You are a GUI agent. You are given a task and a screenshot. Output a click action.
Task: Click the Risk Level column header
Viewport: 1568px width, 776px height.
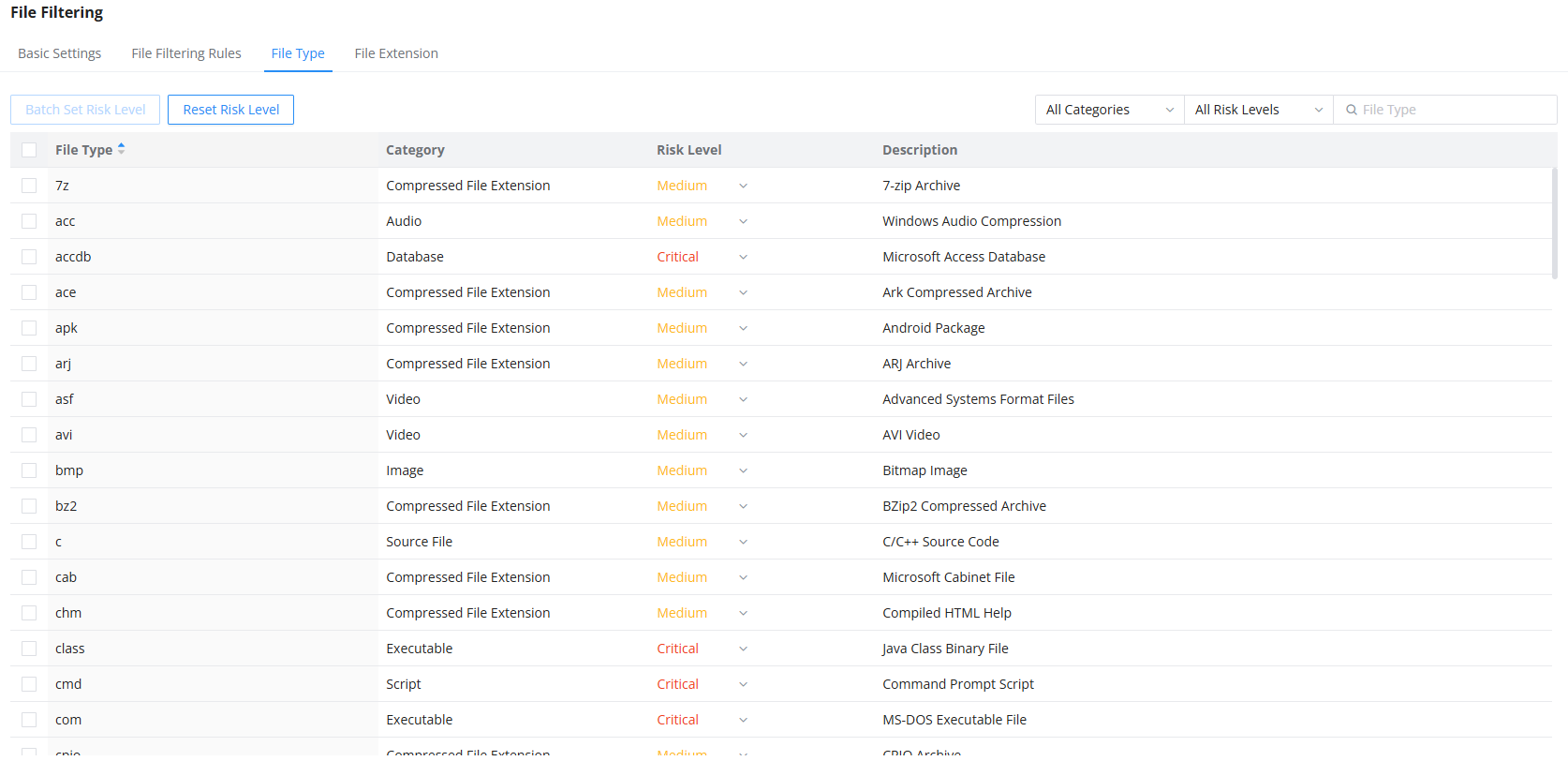(x=689, y=150)
